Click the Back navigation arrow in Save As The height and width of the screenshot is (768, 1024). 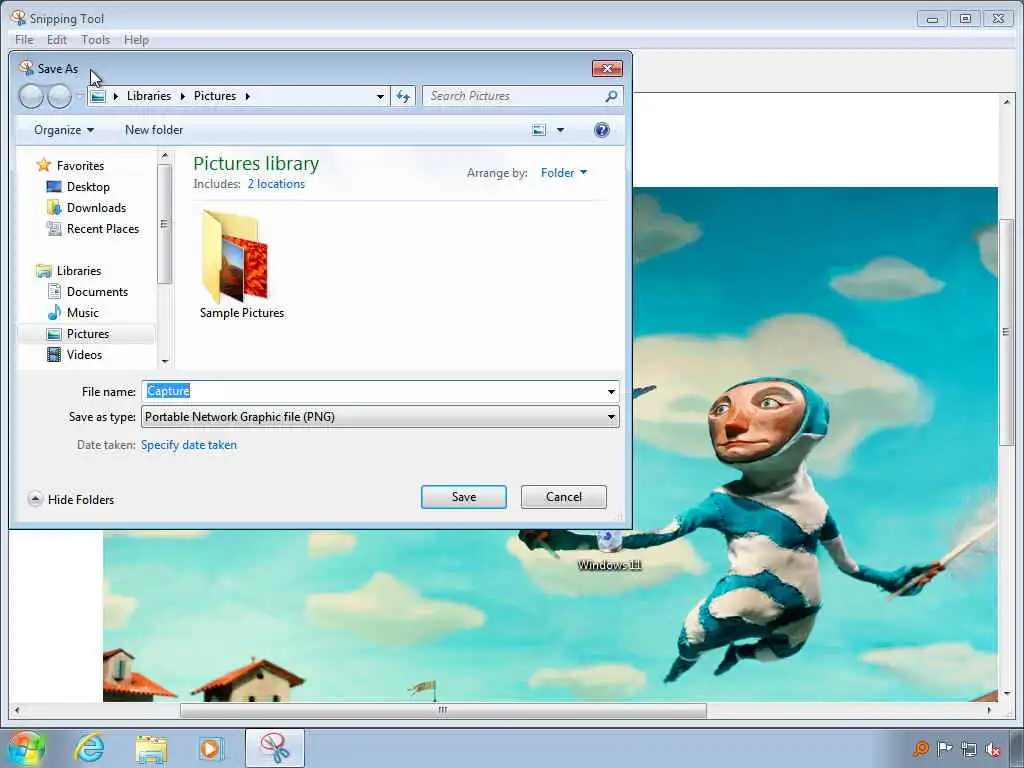31,97
